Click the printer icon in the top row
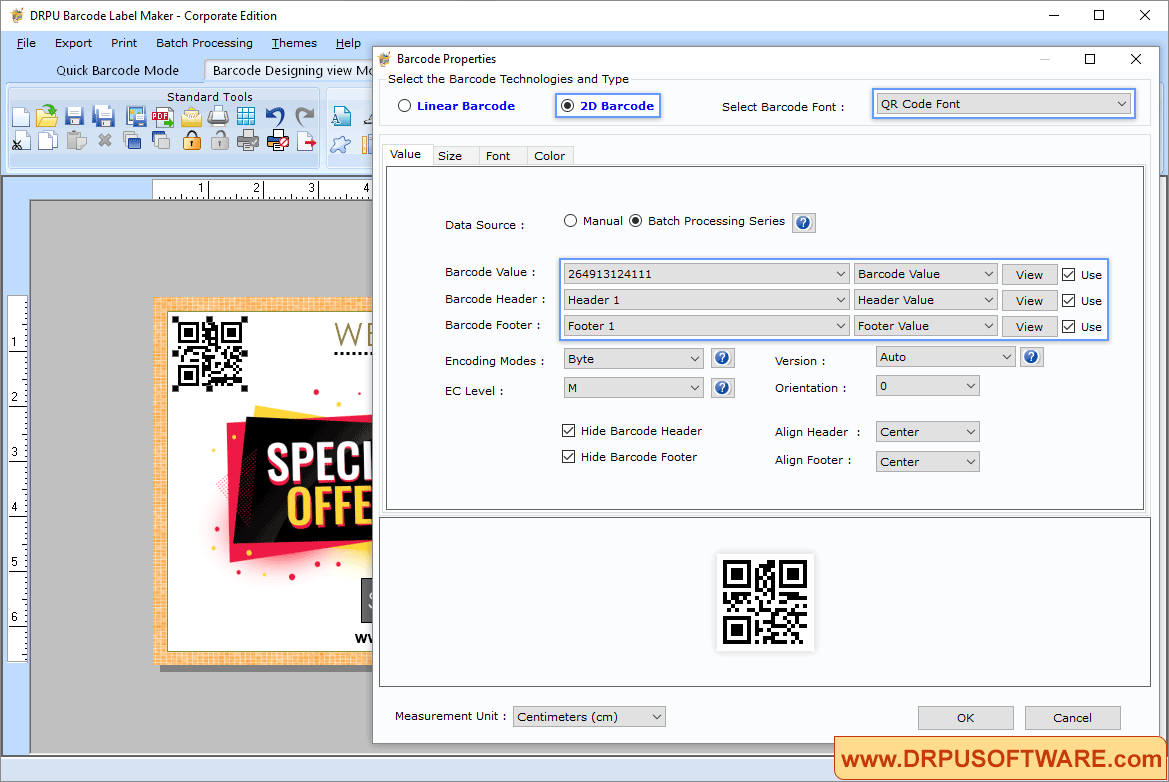1169x782 pixels. pyautogui.click(x=218, y=116)
